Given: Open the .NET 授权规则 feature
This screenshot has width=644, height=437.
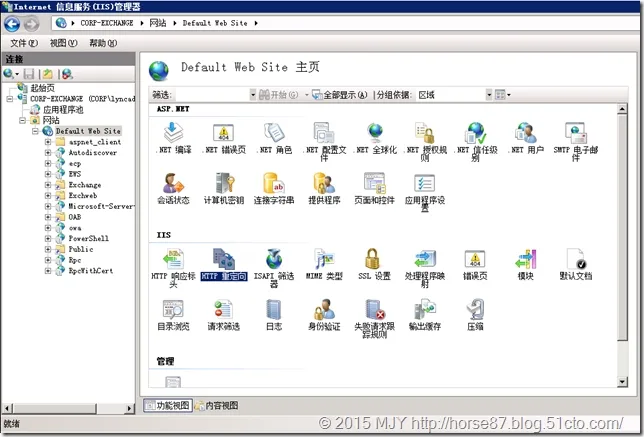Looking at the screenshot, I should [x=425, y=141].
